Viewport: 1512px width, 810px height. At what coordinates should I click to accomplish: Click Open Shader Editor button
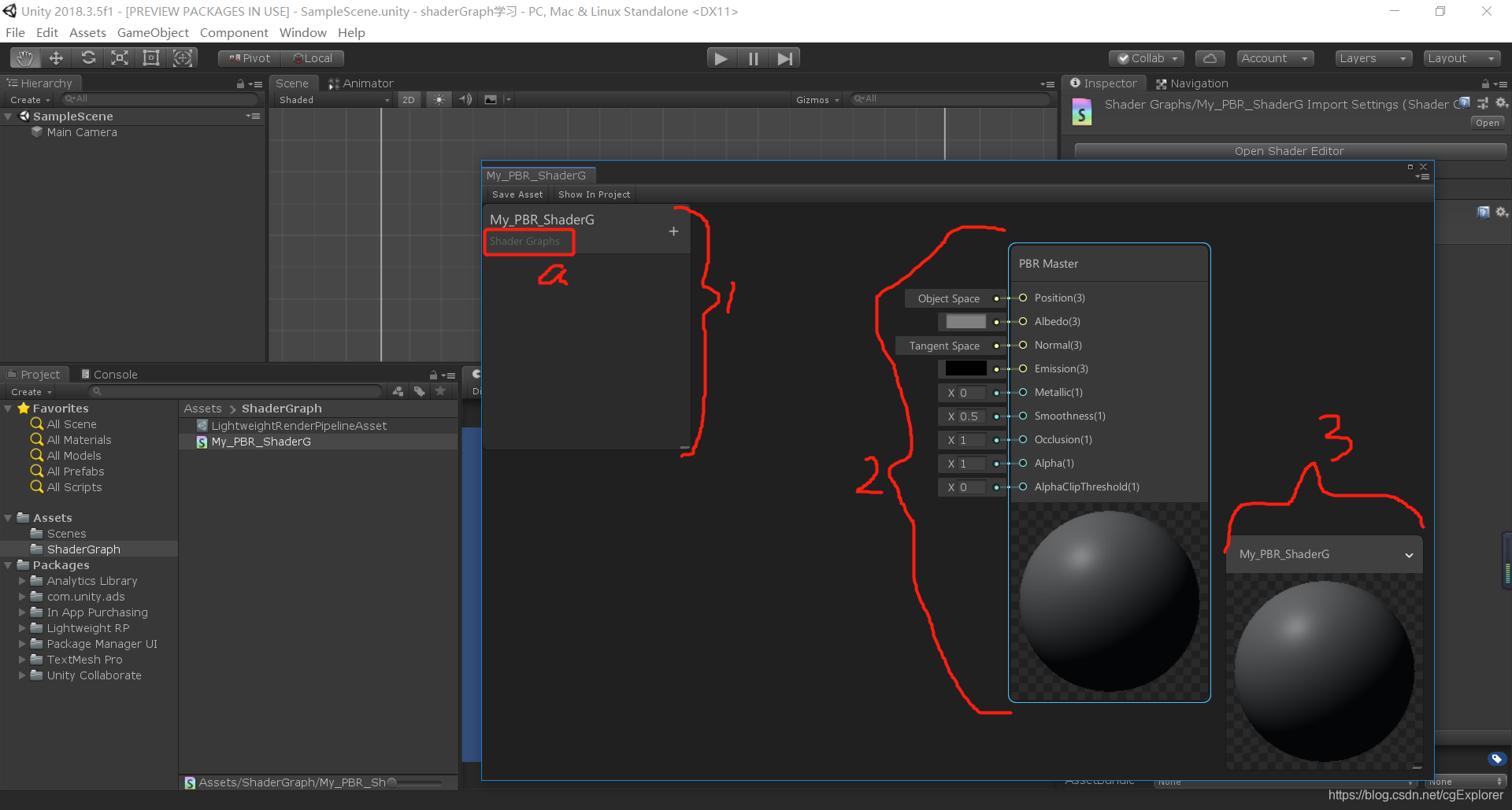pyautogui.click(x=1289, y=151)
